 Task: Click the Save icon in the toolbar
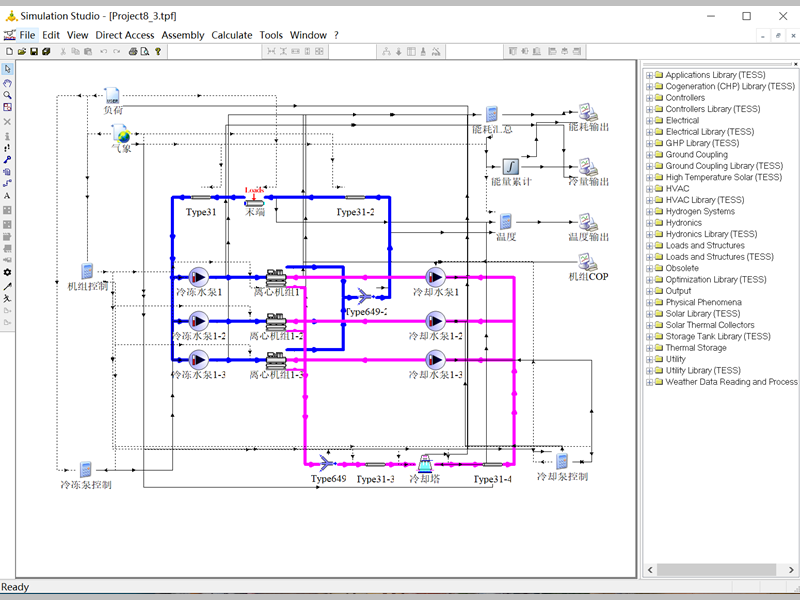(33, 51)
